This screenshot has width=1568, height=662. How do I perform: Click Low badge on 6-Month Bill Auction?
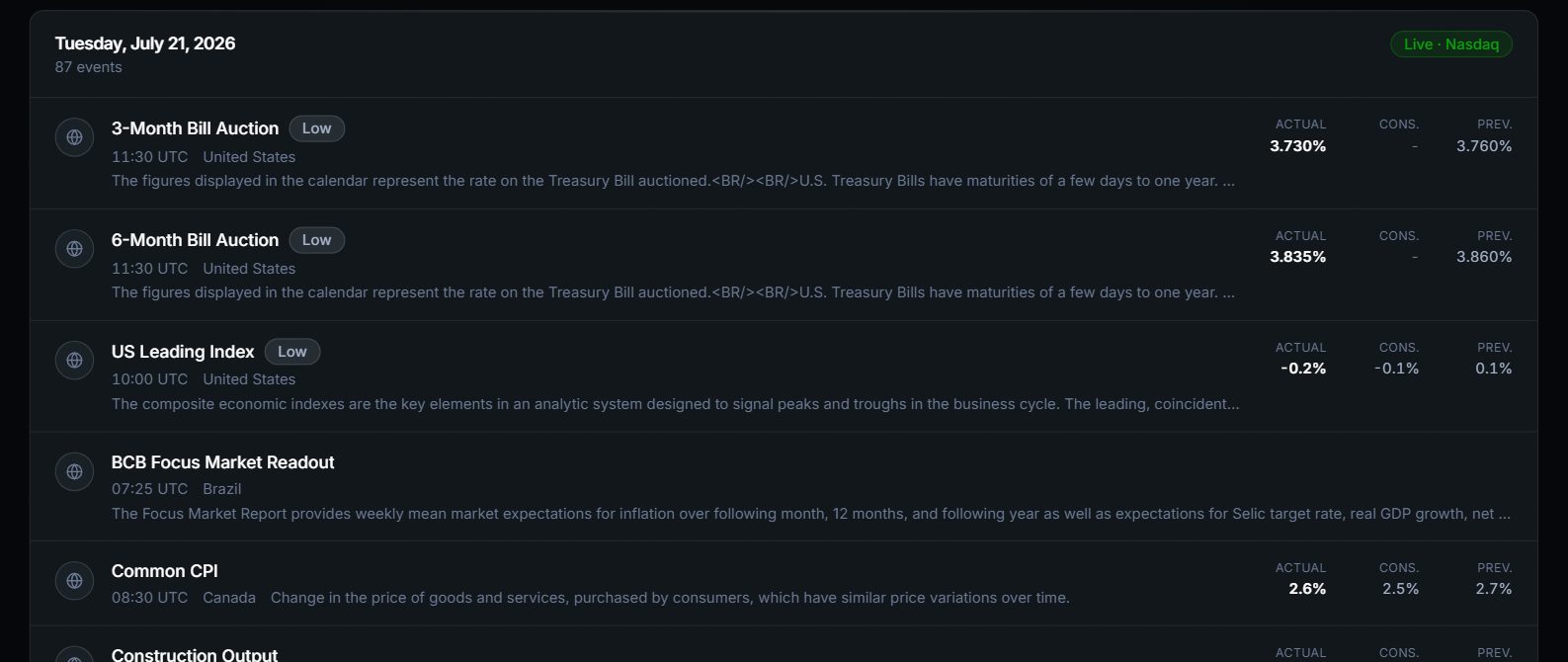coord(317,240)
